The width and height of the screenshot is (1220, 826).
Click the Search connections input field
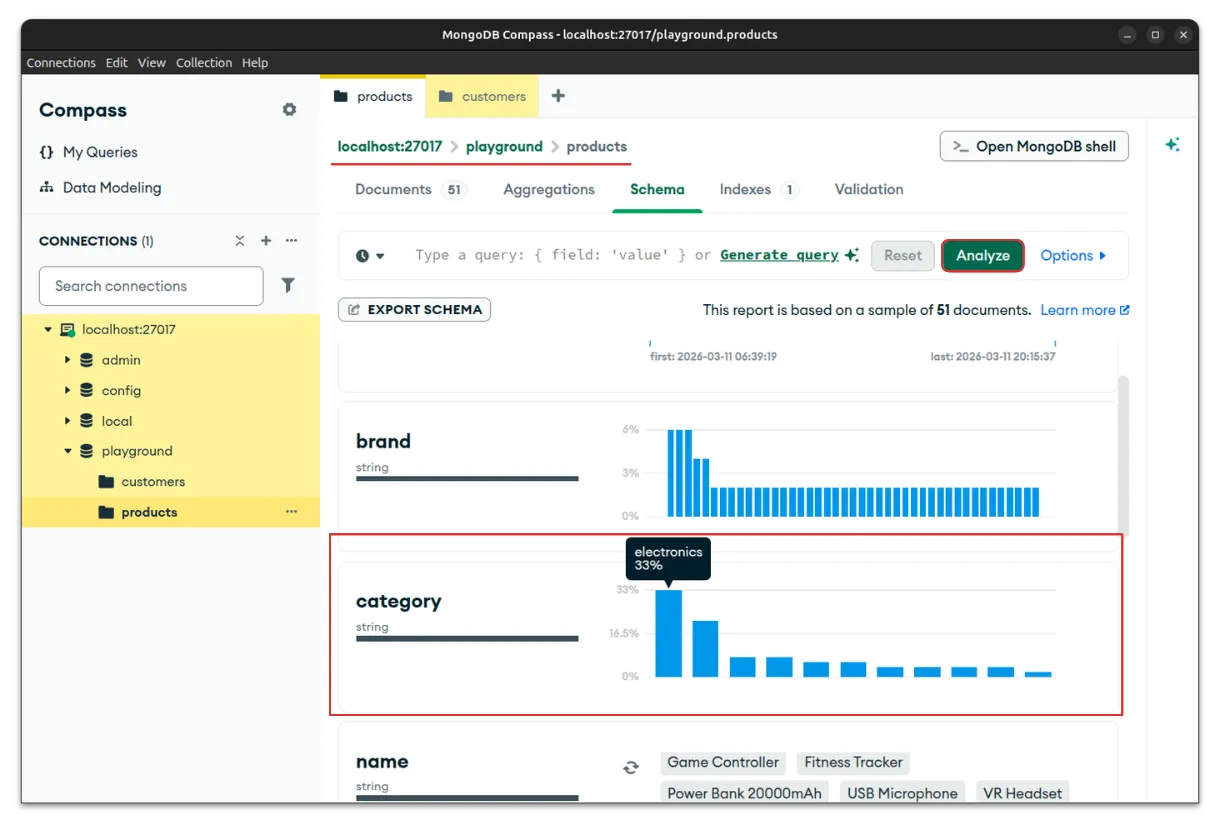pos(151,286)
